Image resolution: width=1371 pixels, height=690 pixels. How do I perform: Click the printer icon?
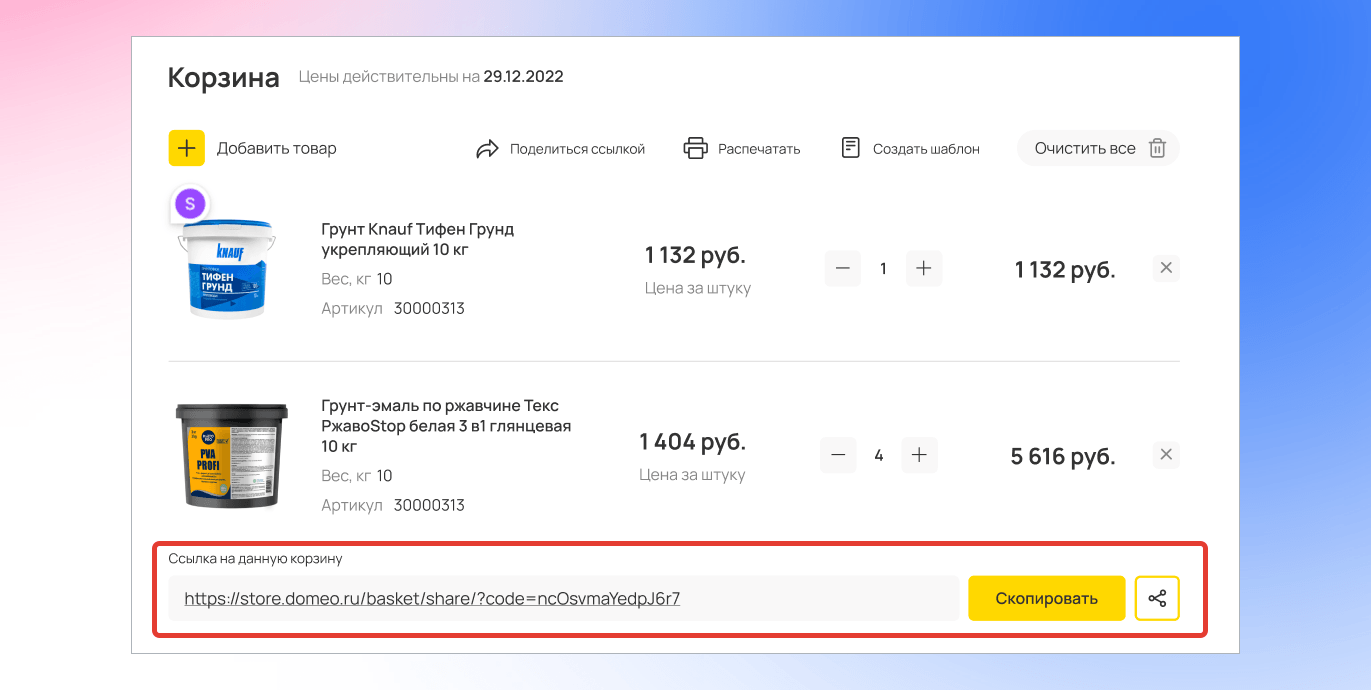[x=695, y=148]
